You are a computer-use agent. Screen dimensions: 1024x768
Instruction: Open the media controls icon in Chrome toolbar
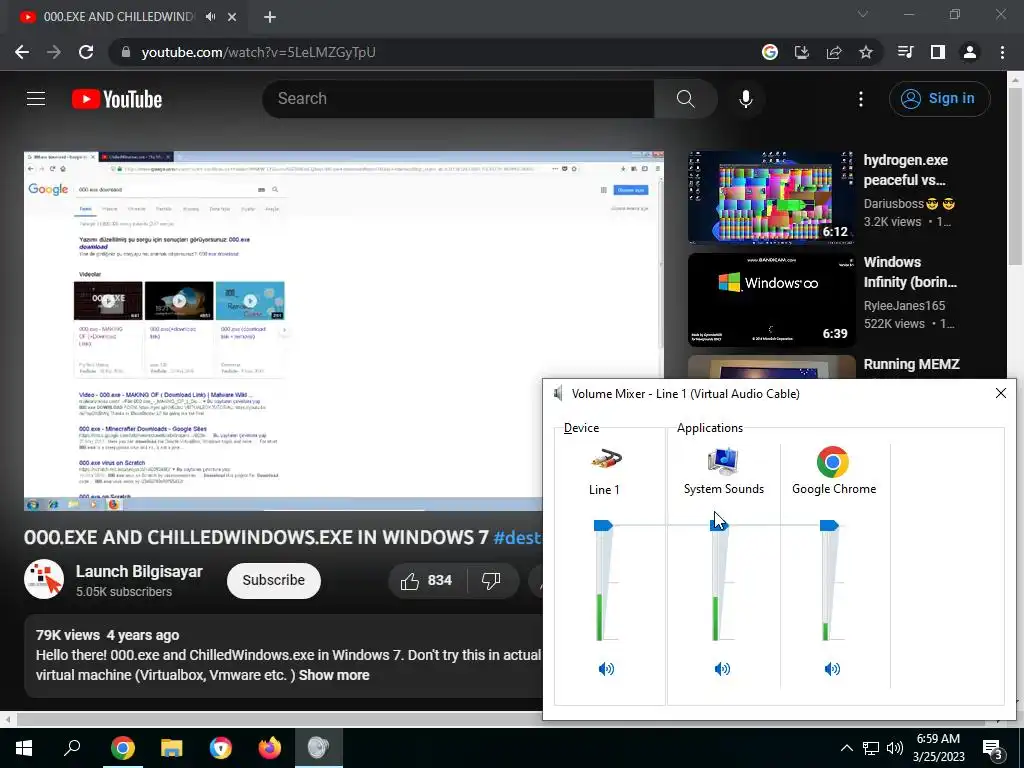tap(905, 52)
